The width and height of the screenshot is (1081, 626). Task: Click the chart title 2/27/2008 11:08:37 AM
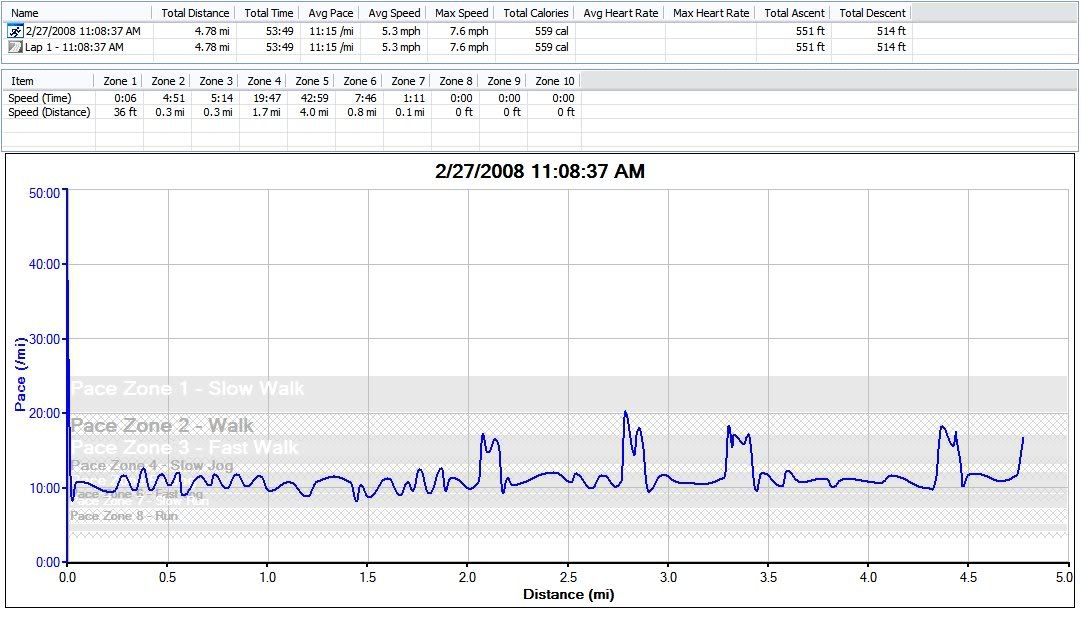(x=540, y=172)
